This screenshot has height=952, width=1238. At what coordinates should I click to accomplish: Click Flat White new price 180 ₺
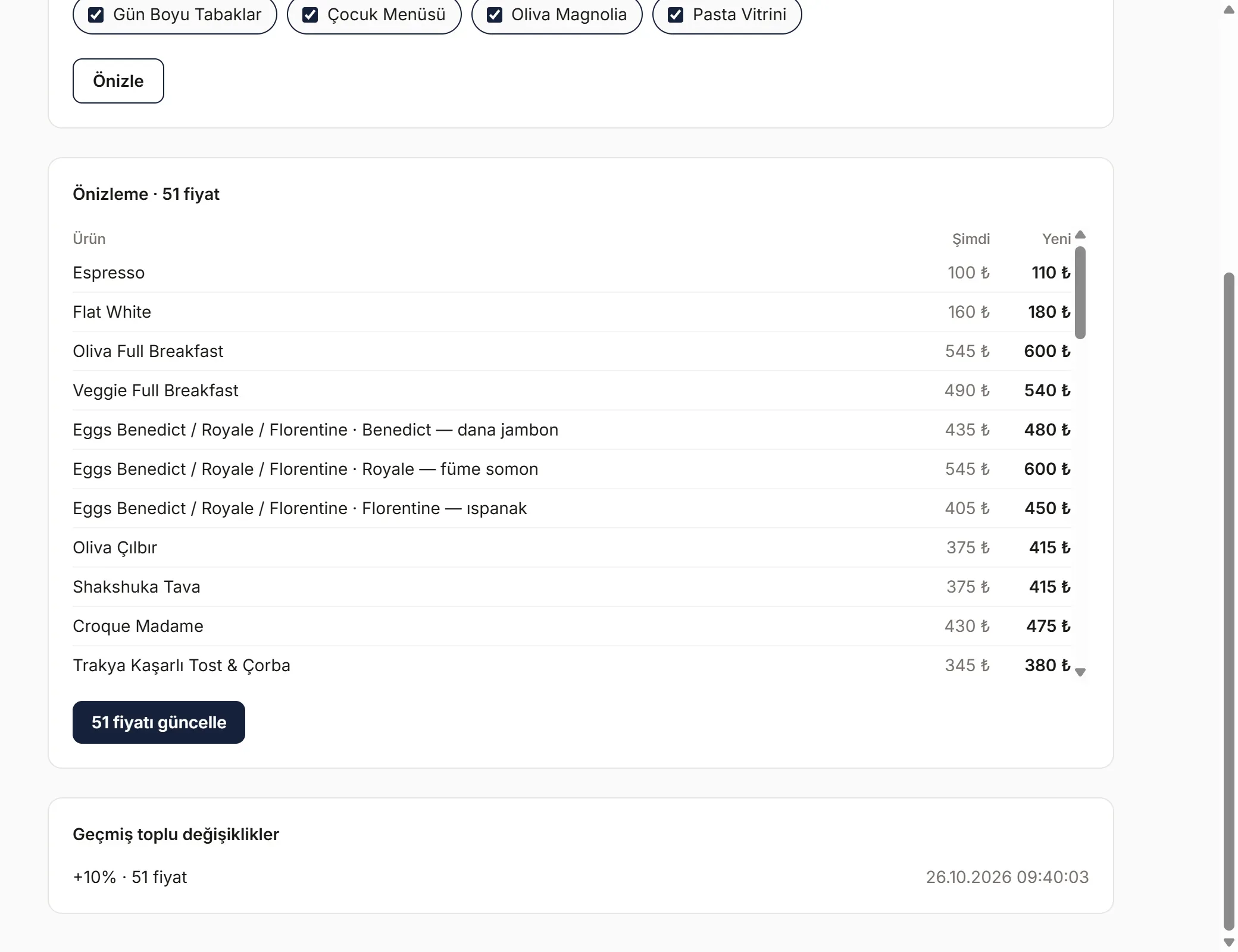tap(1049, 312)
